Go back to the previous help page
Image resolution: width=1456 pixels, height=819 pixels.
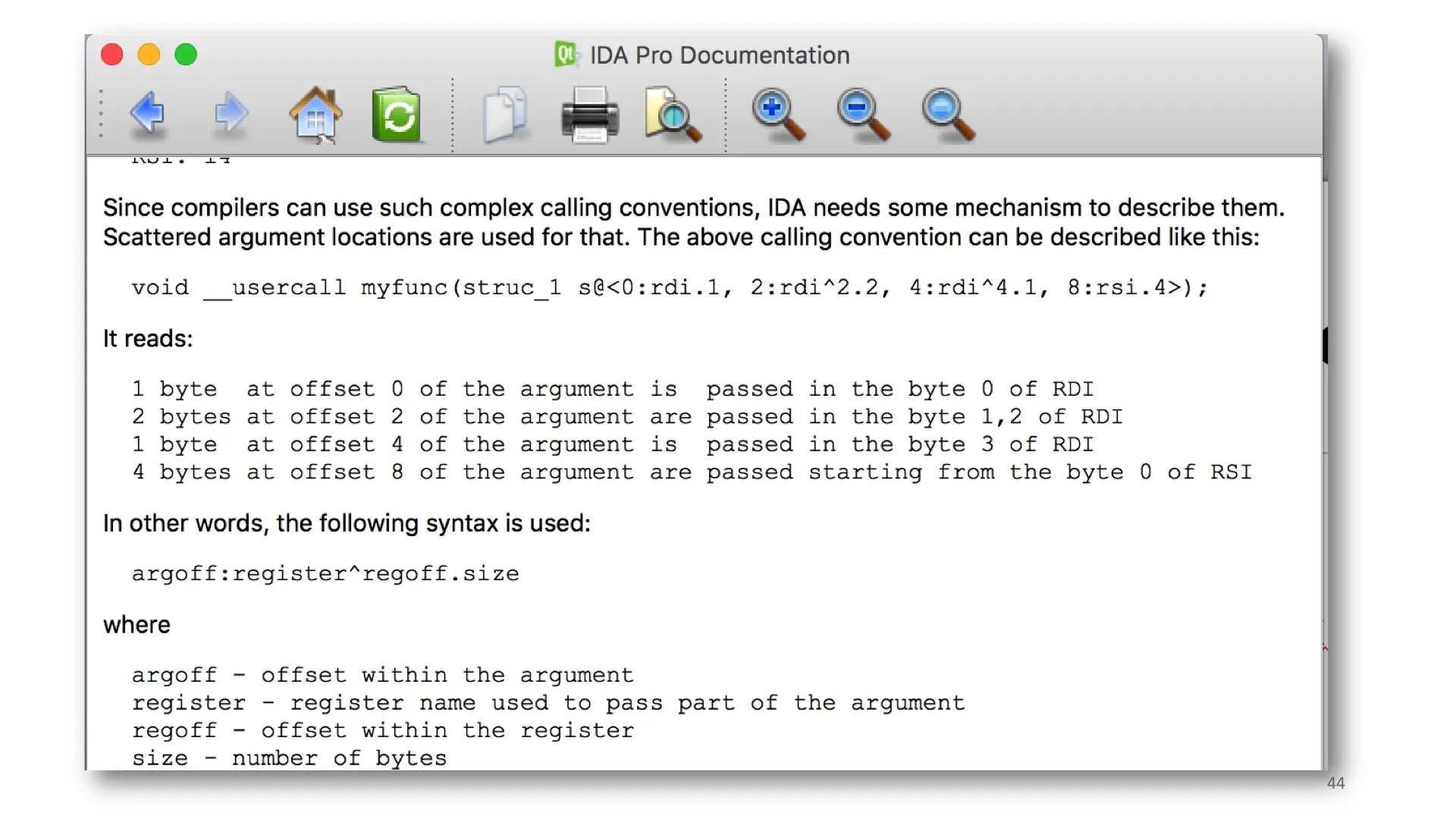(x=147, y=114)
